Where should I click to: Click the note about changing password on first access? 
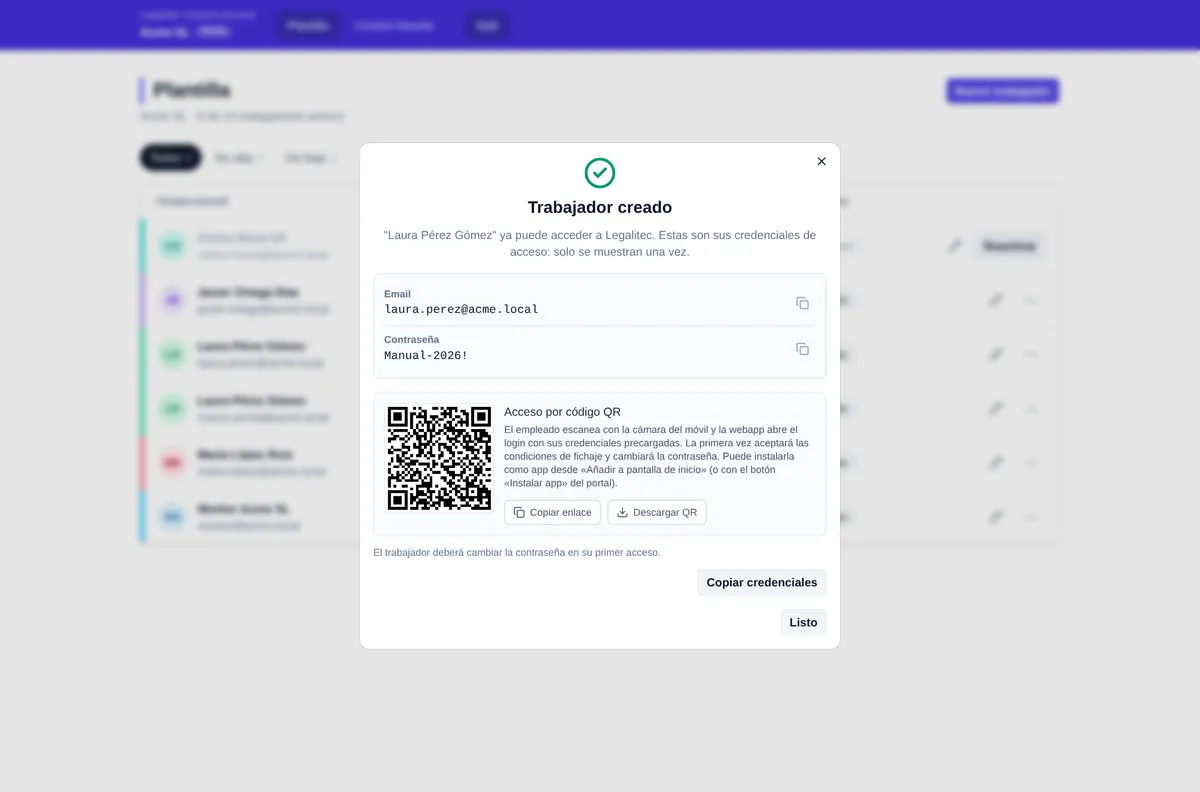(517, 552)
